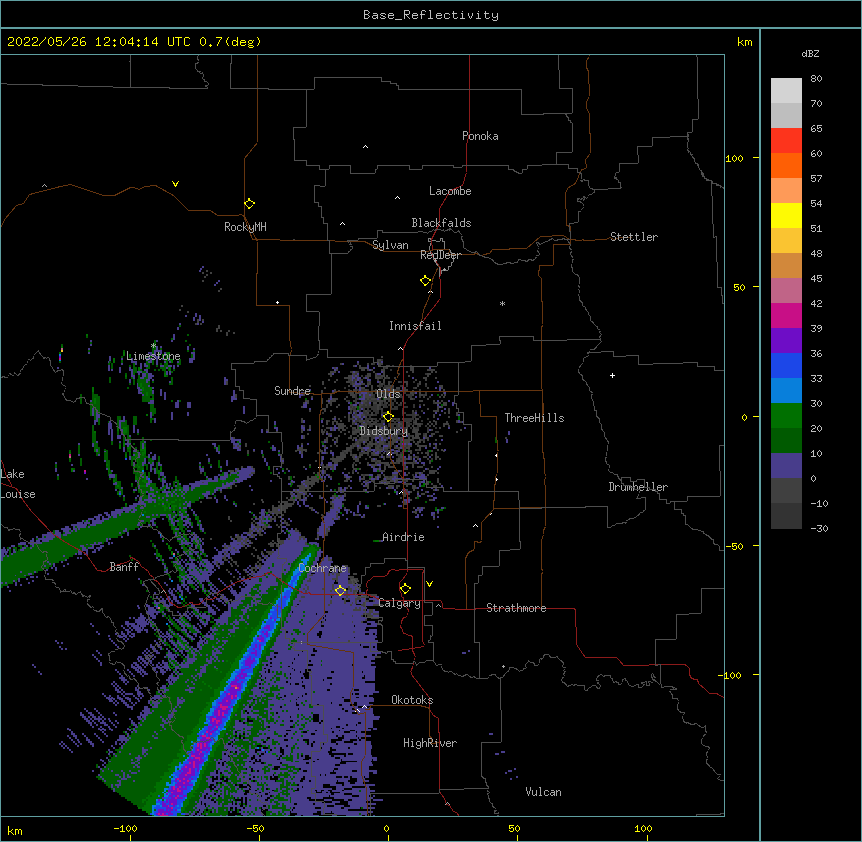Click the y-axis tick label 50
862x842 pixels.
739,287
